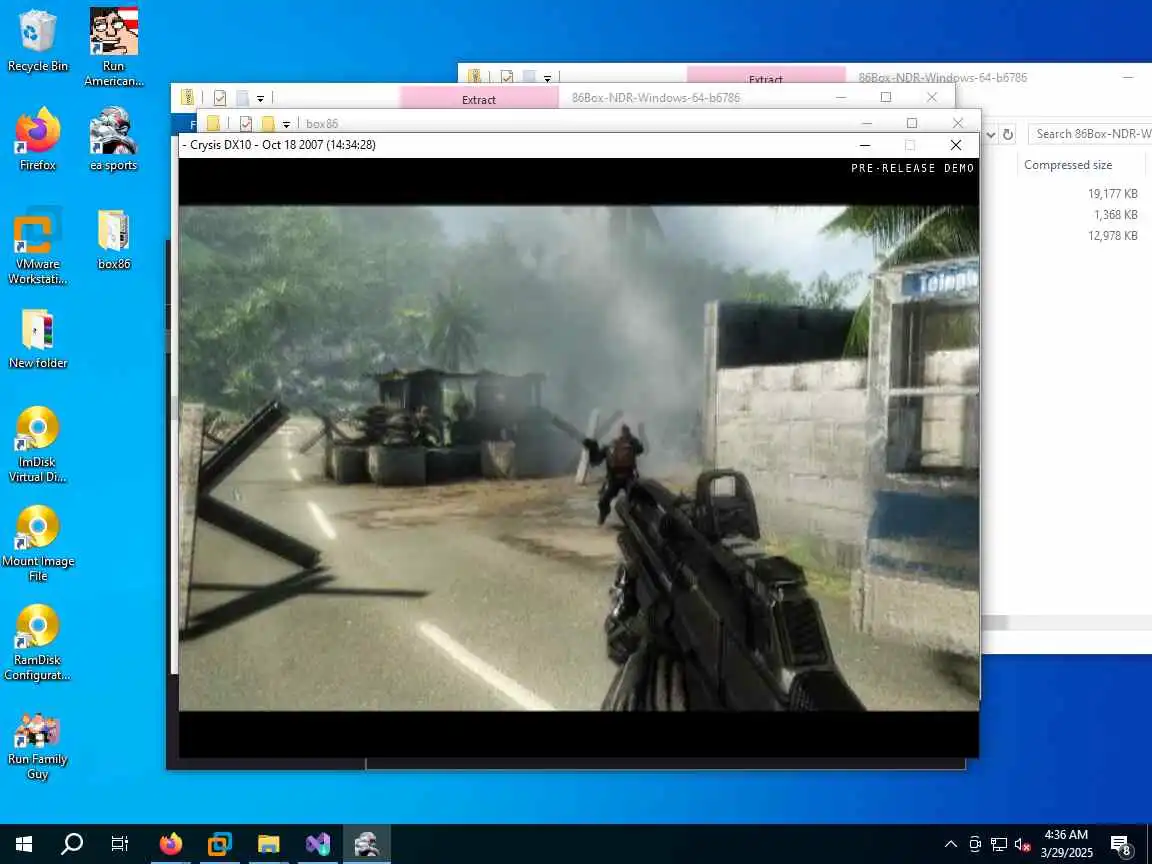Open Quick Access Toolbar dropdown in middle 86Box window
The width and height of the screenshot is (1152, 864).
click(260, 98)
